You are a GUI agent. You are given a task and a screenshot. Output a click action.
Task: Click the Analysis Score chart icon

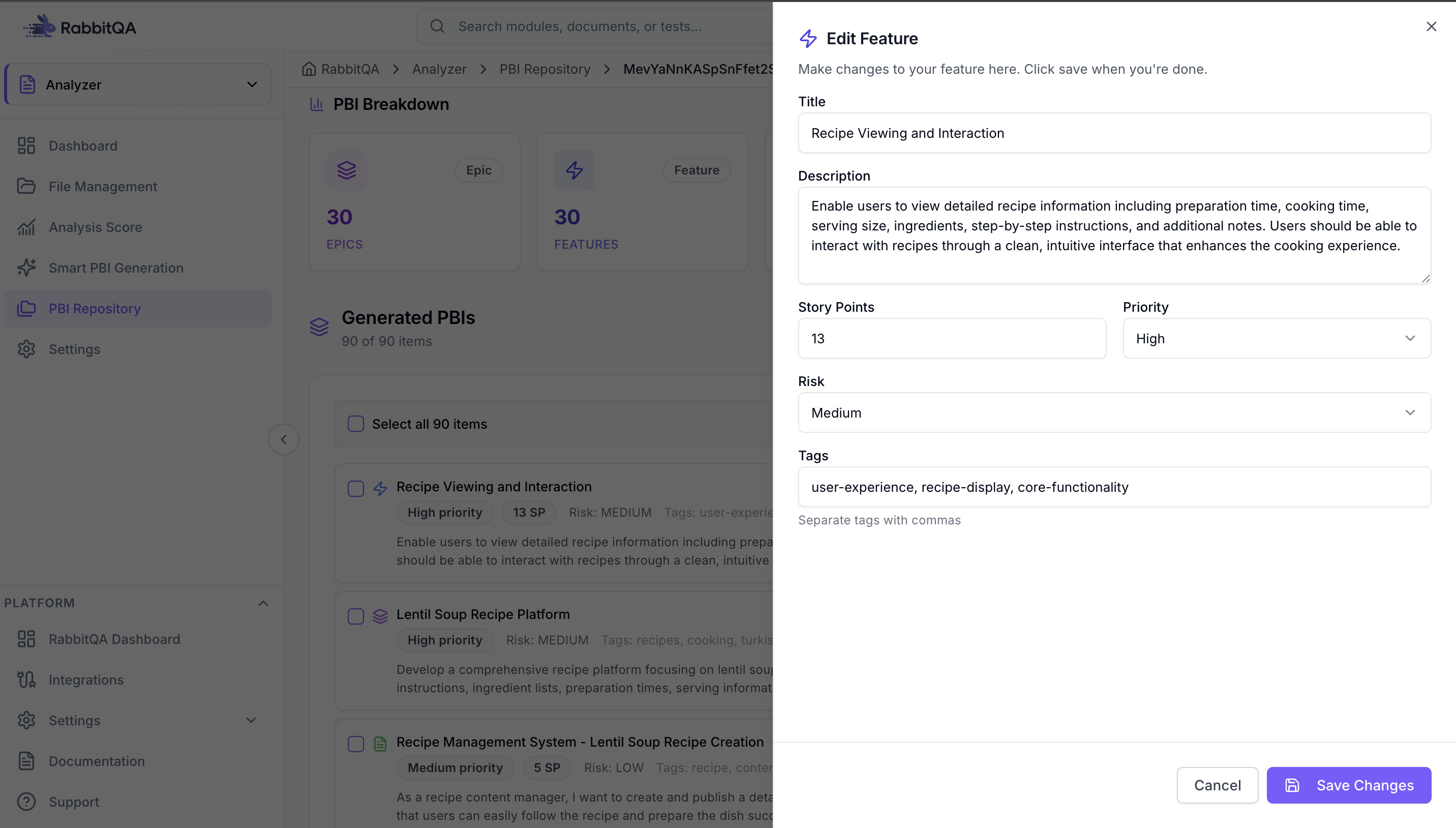(x=26, y=227)
